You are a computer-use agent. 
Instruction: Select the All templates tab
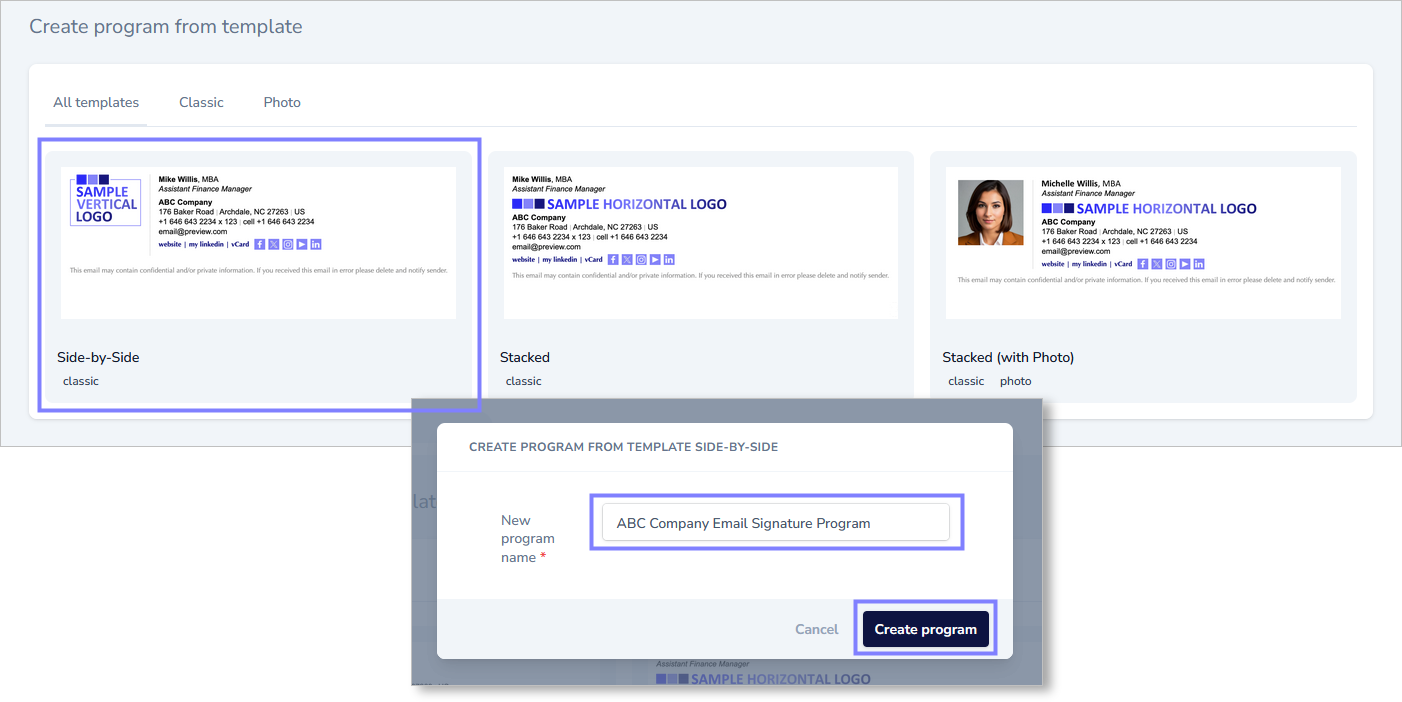click(96, 102)
